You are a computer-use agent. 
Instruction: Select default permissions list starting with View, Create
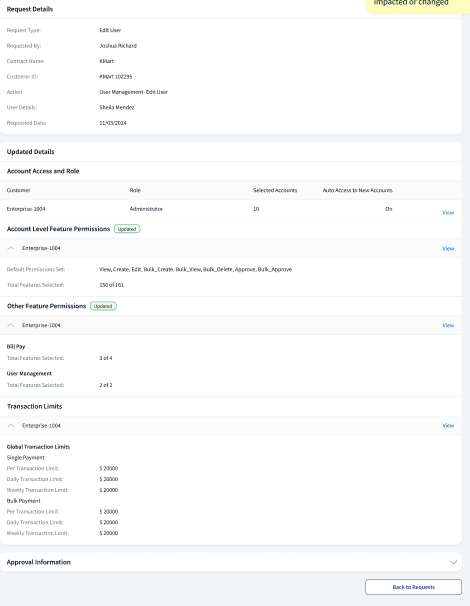click(x=196, y=269)
